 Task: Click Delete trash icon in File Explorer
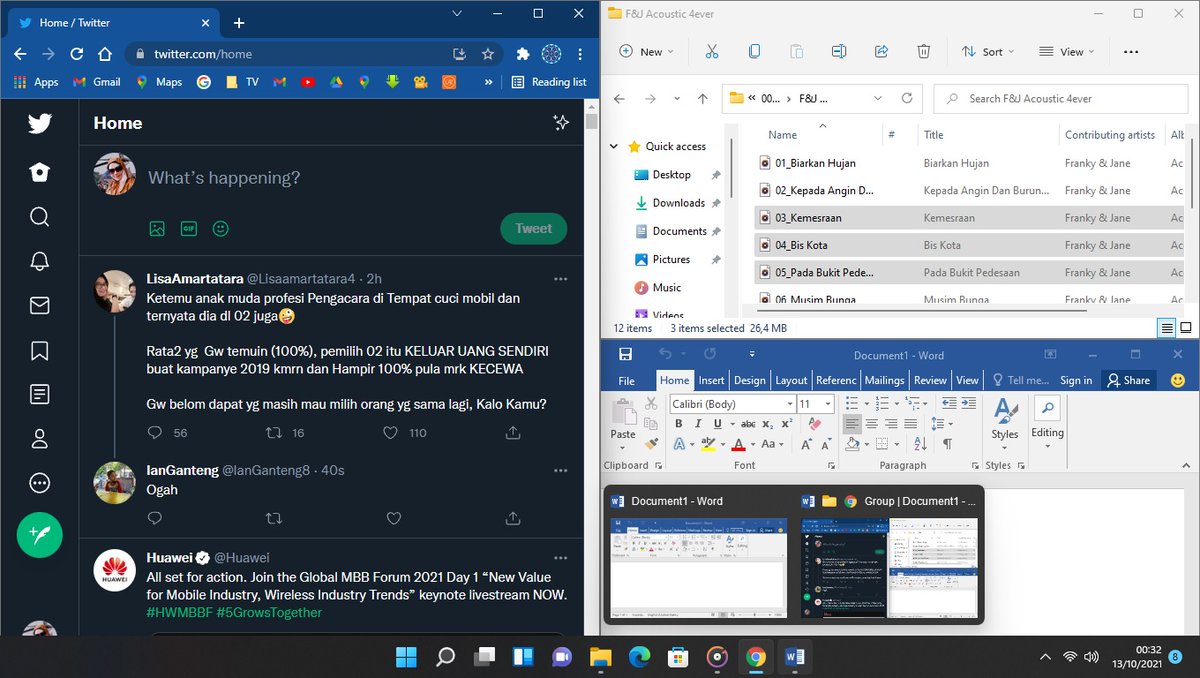click(924, 52)
